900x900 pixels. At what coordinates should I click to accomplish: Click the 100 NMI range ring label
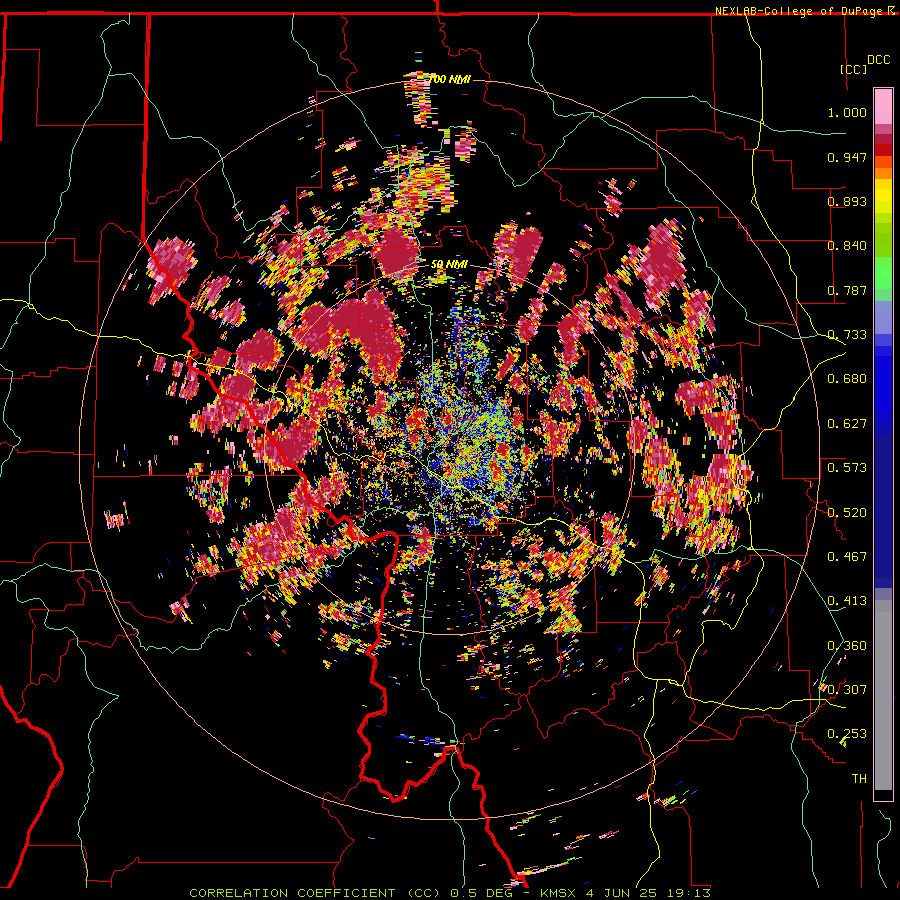pos(449,79)
